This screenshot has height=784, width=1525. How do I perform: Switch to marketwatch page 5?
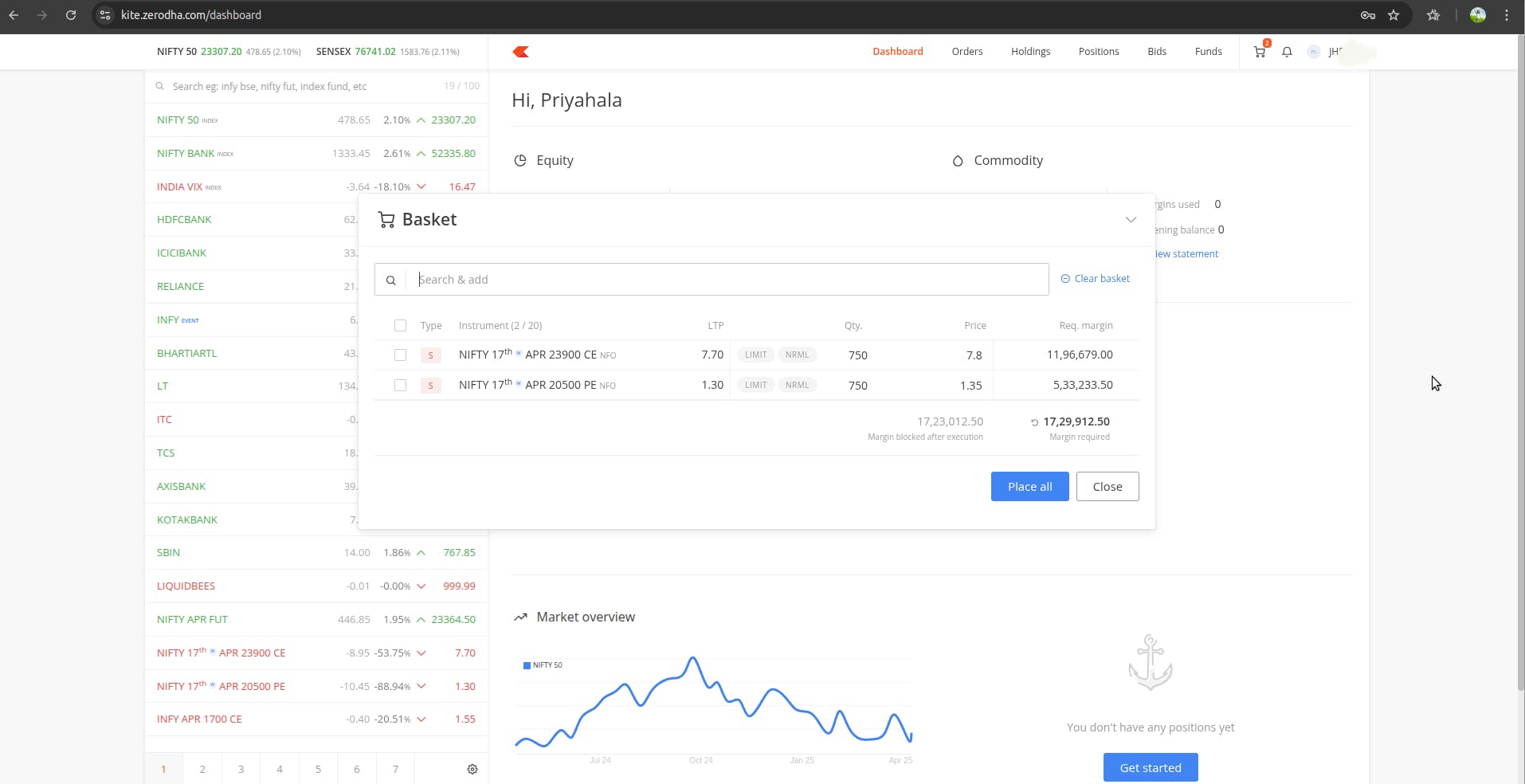coord(318,769)
